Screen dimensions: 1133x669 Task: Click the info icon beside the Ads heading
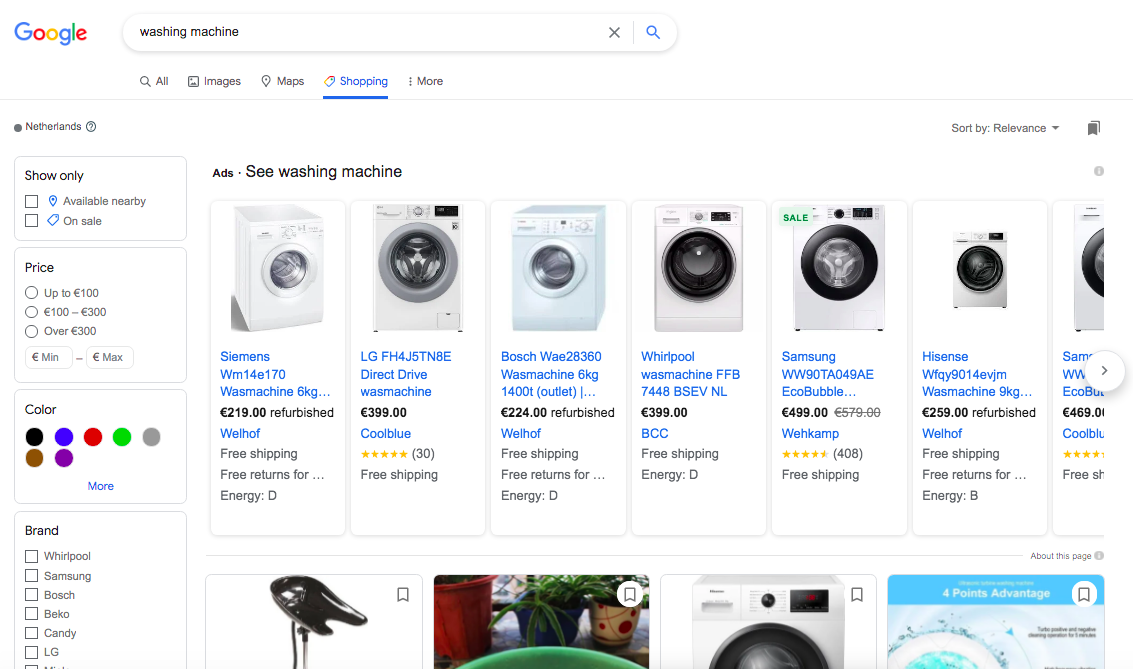pos(1098,171)
